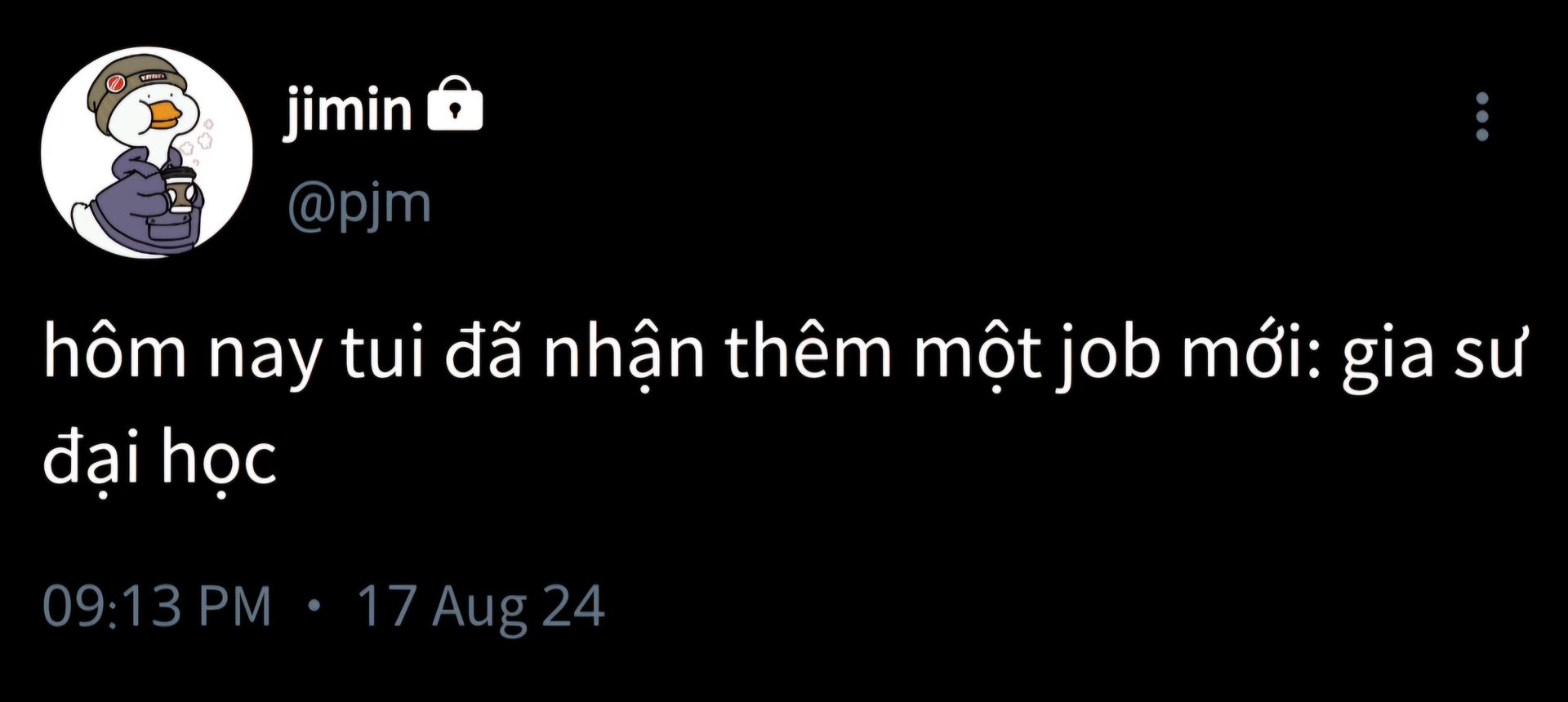Open the duck profile avatar
1568x702 pixels.
[x=147, y=153]
